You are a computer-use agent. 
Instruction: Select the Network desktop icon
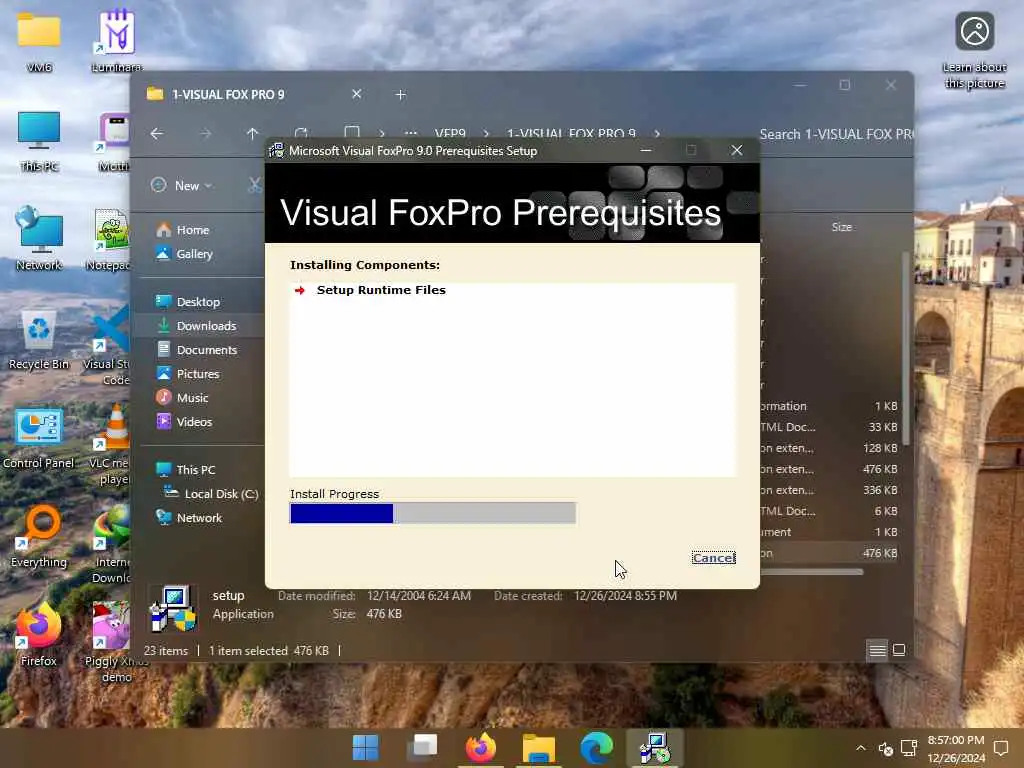[x=39, y=239]
